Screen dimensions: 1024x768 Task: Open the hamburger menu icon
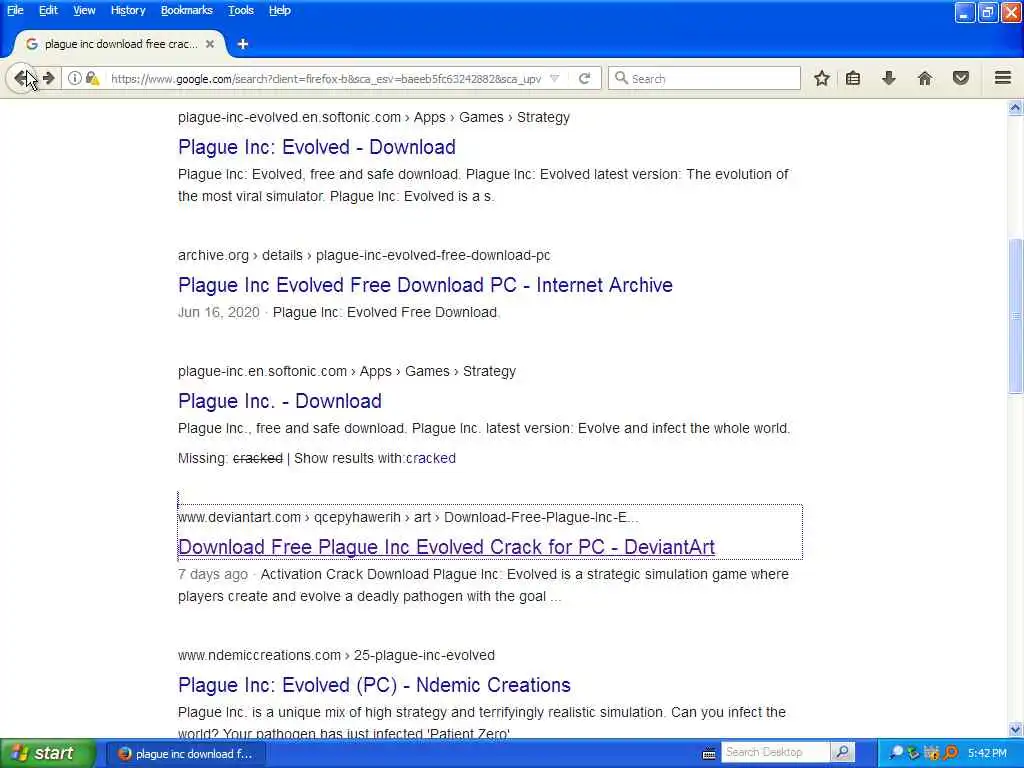[x=1003, y=78]
